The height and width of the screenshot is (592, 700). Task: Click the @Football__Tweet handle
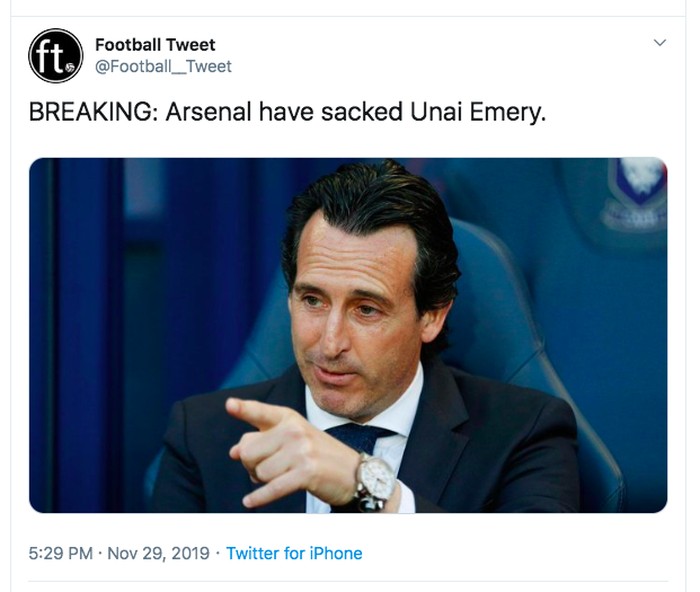[x=163, y=66]
